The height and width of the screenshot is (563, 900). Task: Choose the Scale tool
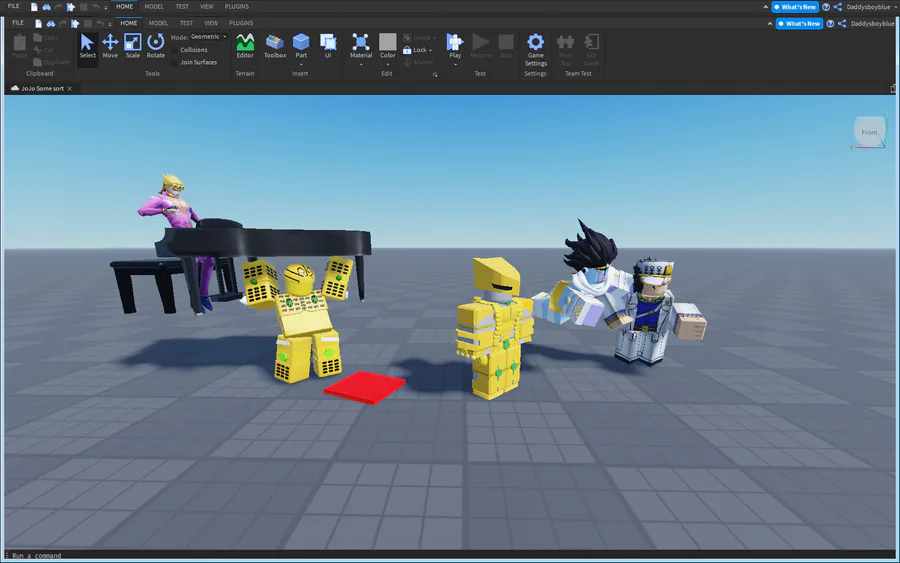click(133, 46)
